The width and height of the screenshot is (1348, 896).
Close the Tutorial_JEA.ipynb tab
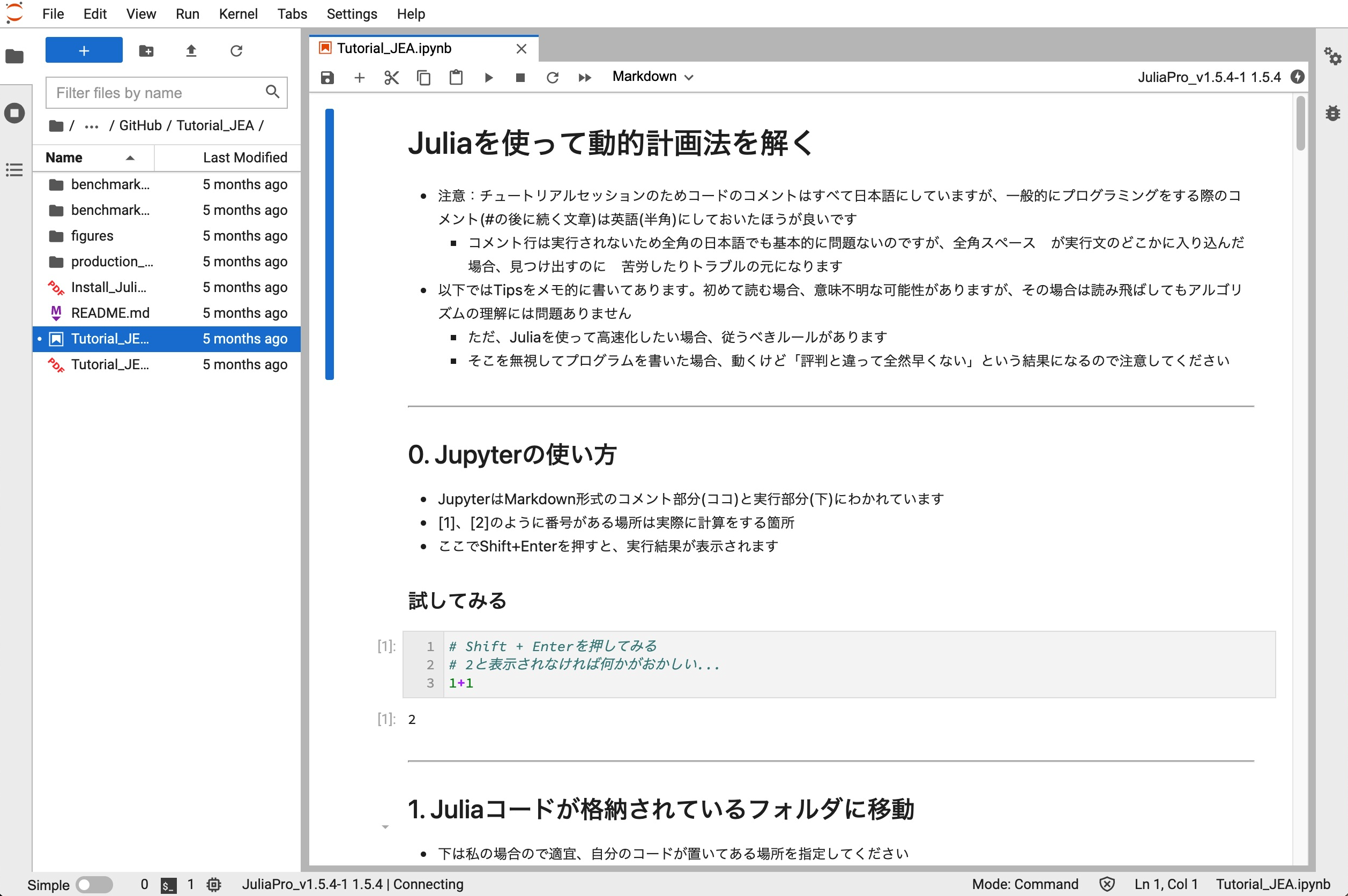(521, 49)
